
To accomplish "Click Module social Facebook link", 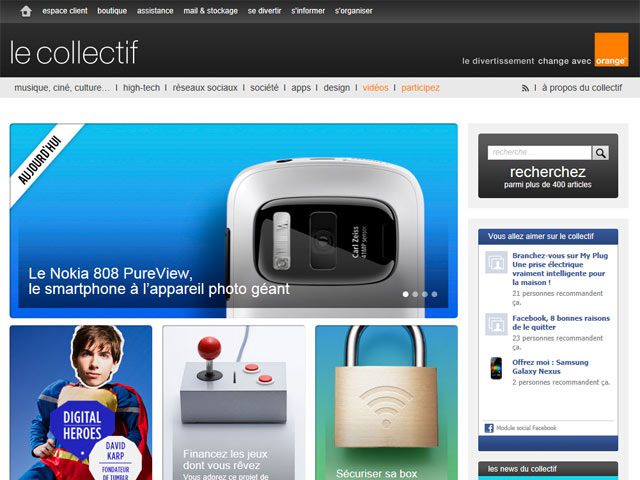I will coord(526,428).
